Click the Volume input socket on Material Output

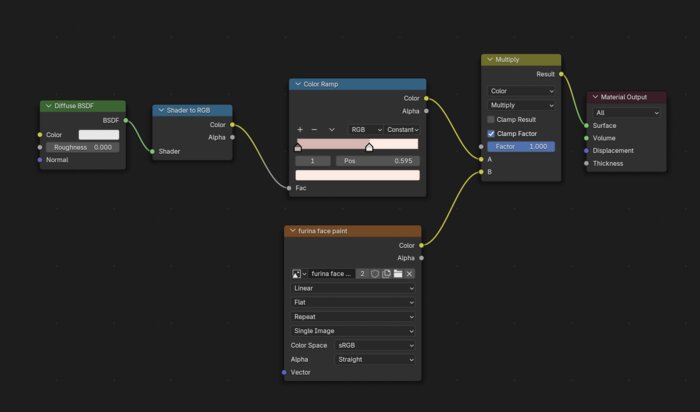tap(586, 138)
